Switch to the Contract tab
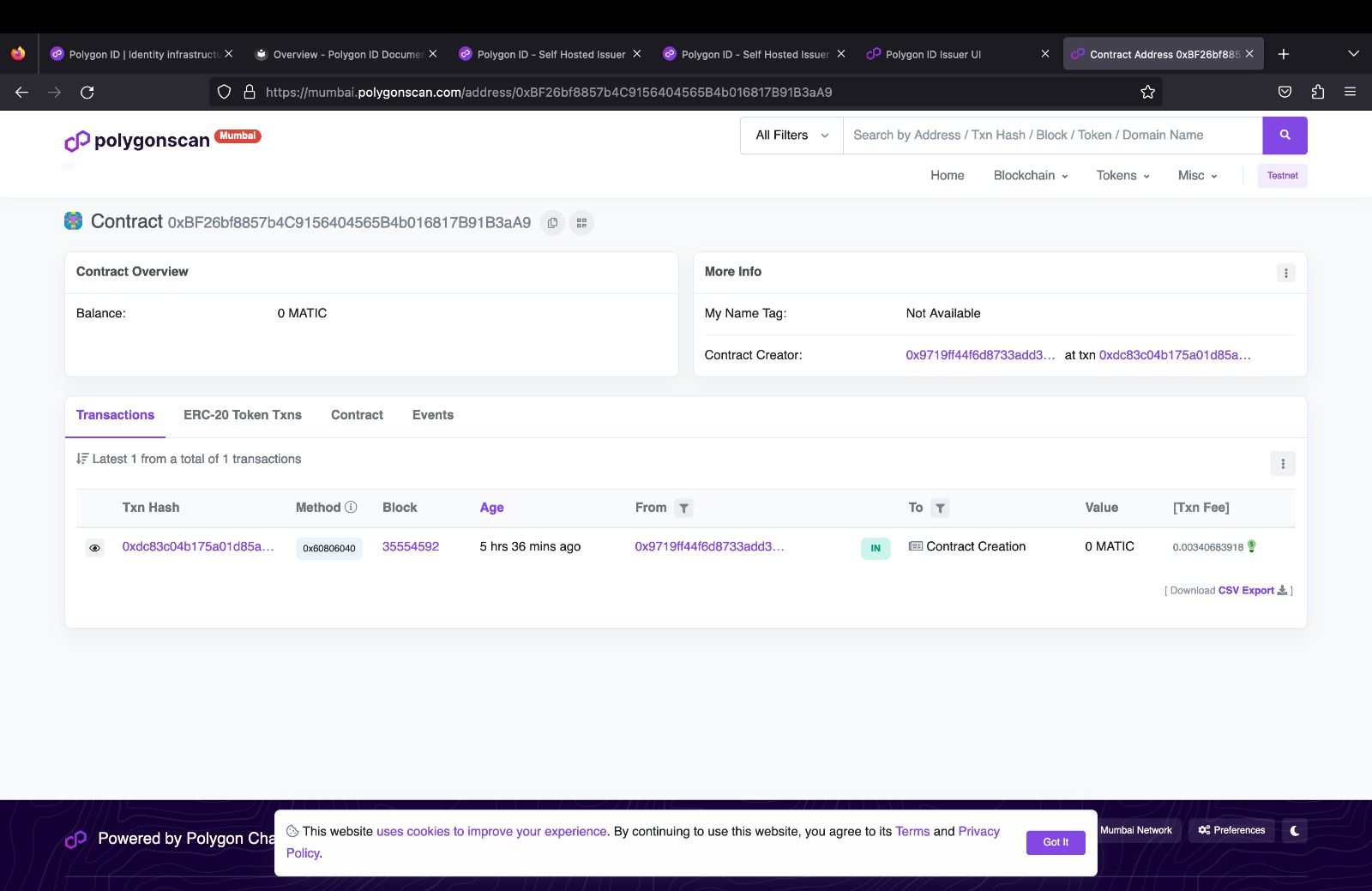 pyautogui.click(x=357, y=415)
